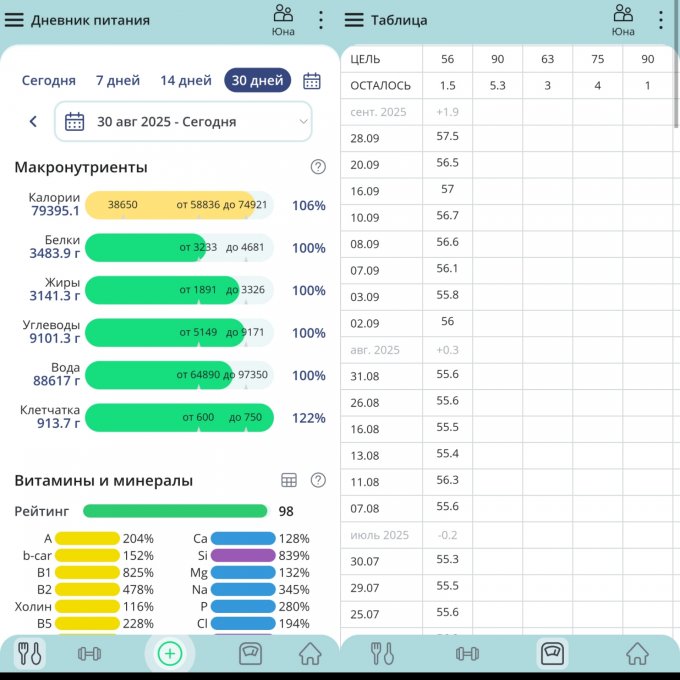Click help icon in Витамины и минералы section
680x680 pixels.
pyautogui.click(x=318, y=480)
